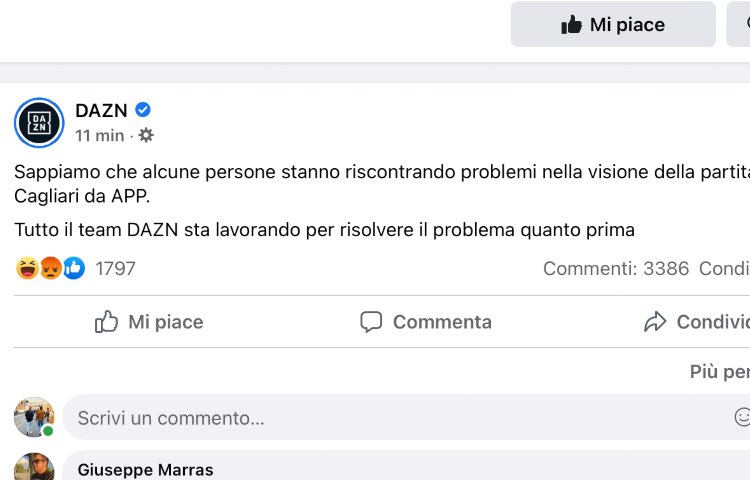Click the DAZN page name
The image size is (750, 480).
tap(101, 110)
